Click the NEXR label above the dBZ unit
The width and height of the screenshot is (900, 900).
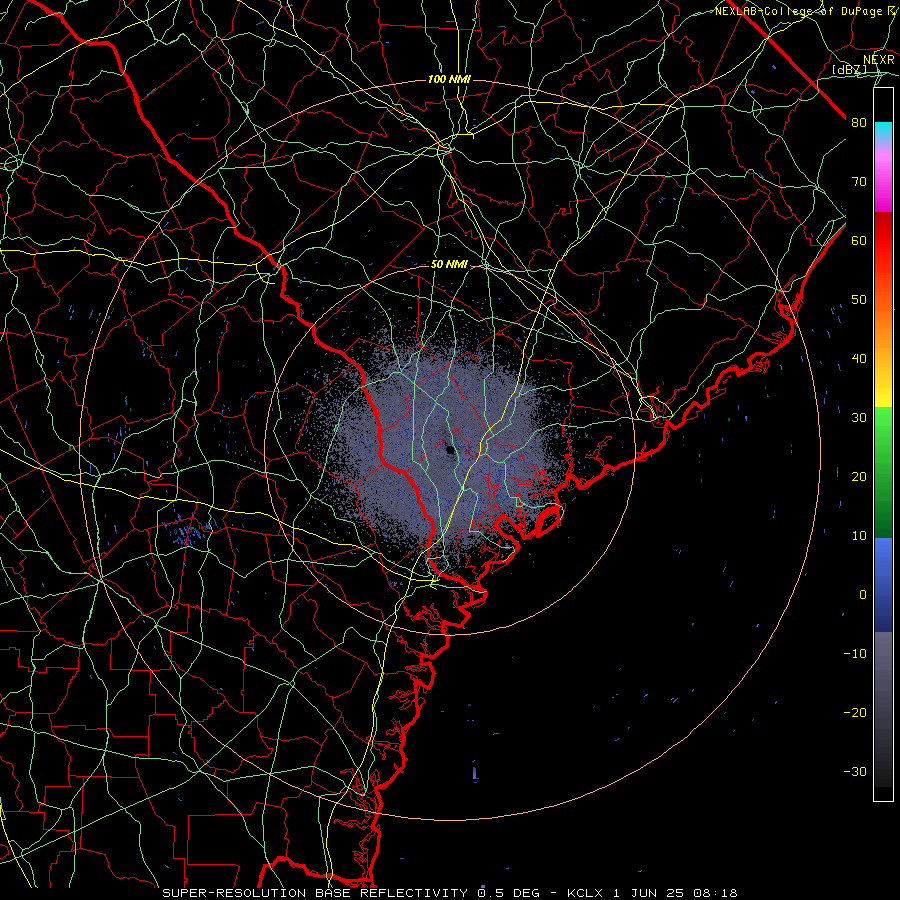tap(879, 60)
